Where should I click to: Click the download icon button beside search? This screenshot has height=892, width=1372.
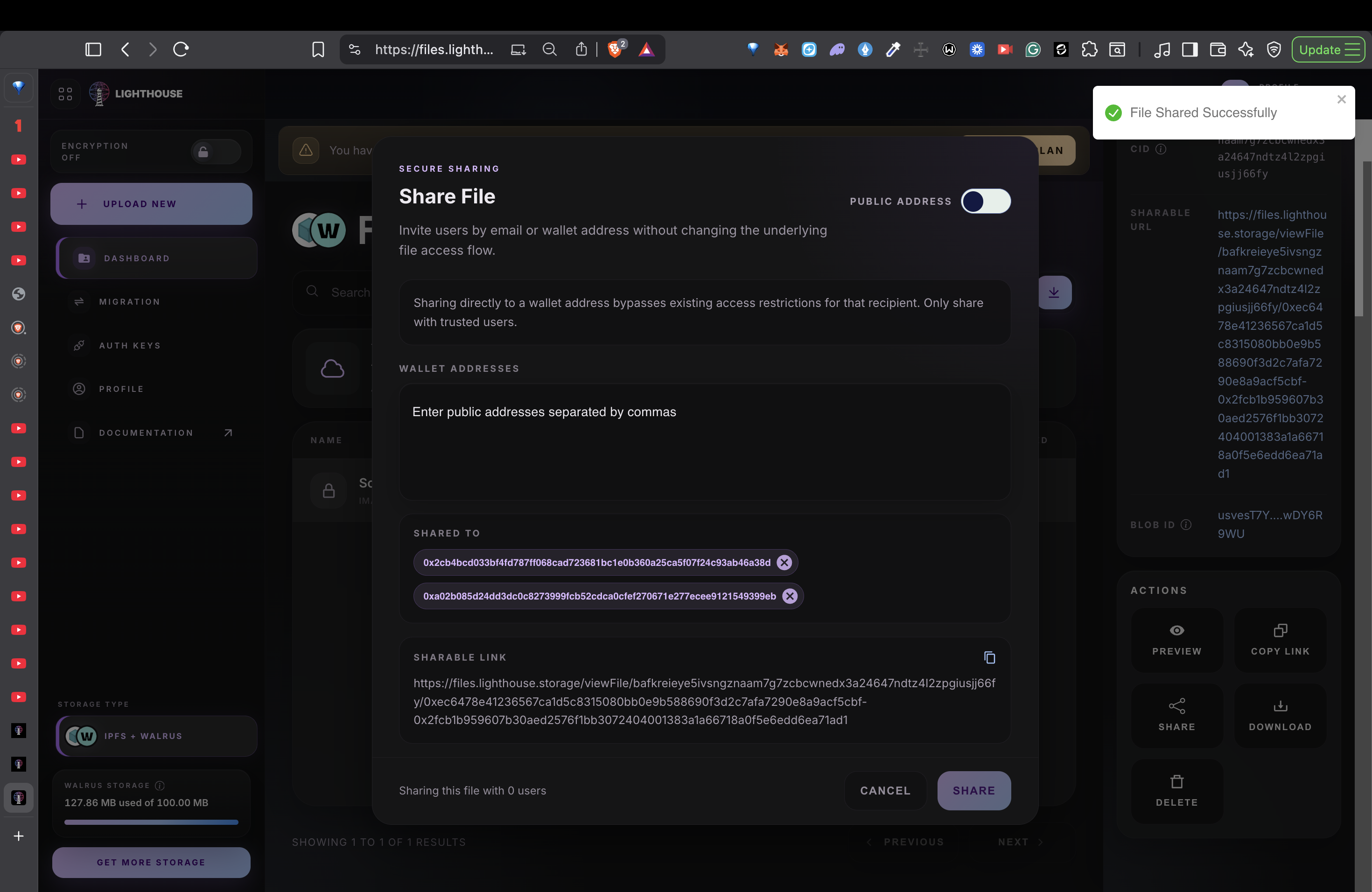1054,292
